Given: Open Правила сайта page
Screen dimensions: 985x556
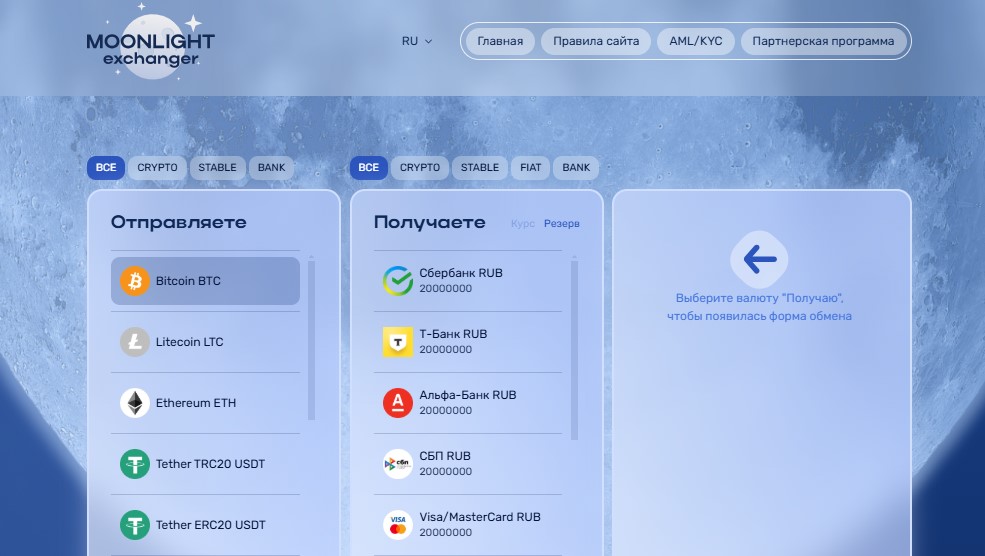Looking at the screenshot, I should click(596, 41).
